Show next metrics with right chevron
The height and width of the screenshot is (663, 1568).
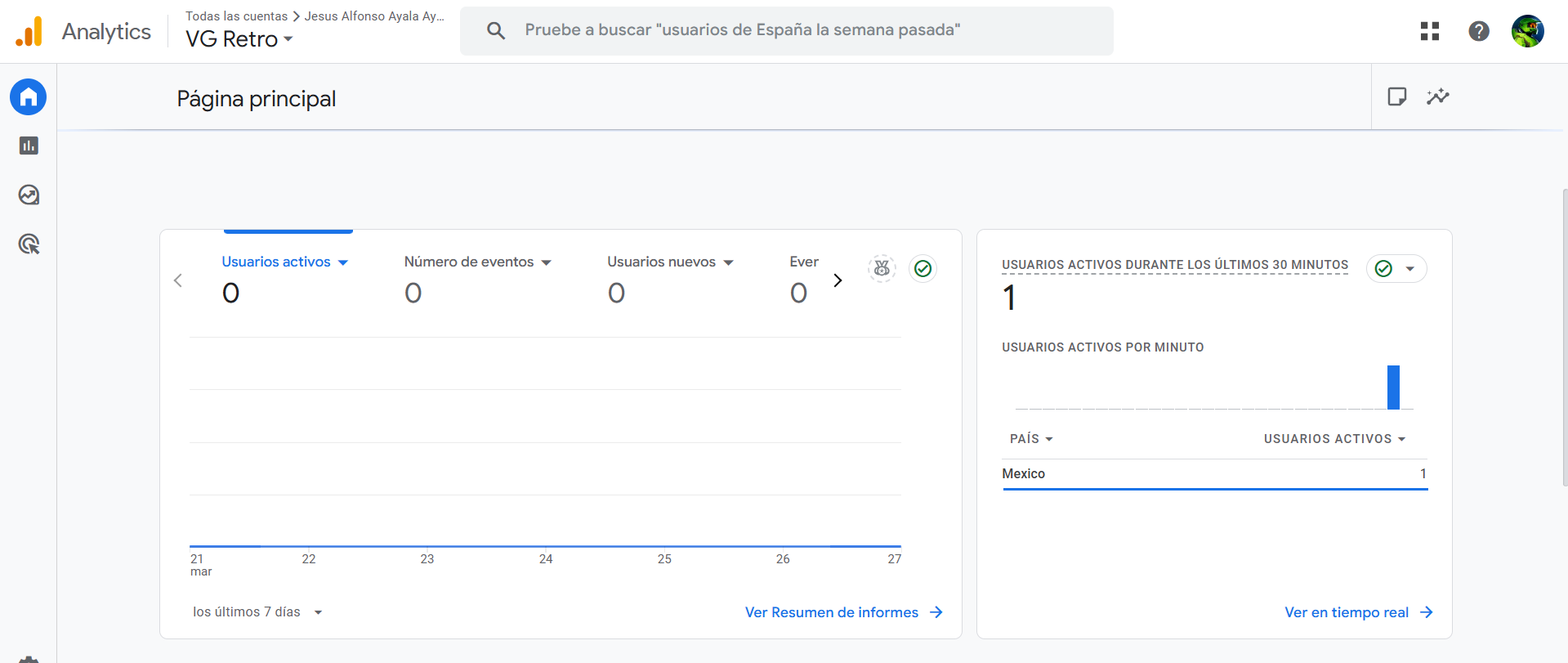point(838,280)
